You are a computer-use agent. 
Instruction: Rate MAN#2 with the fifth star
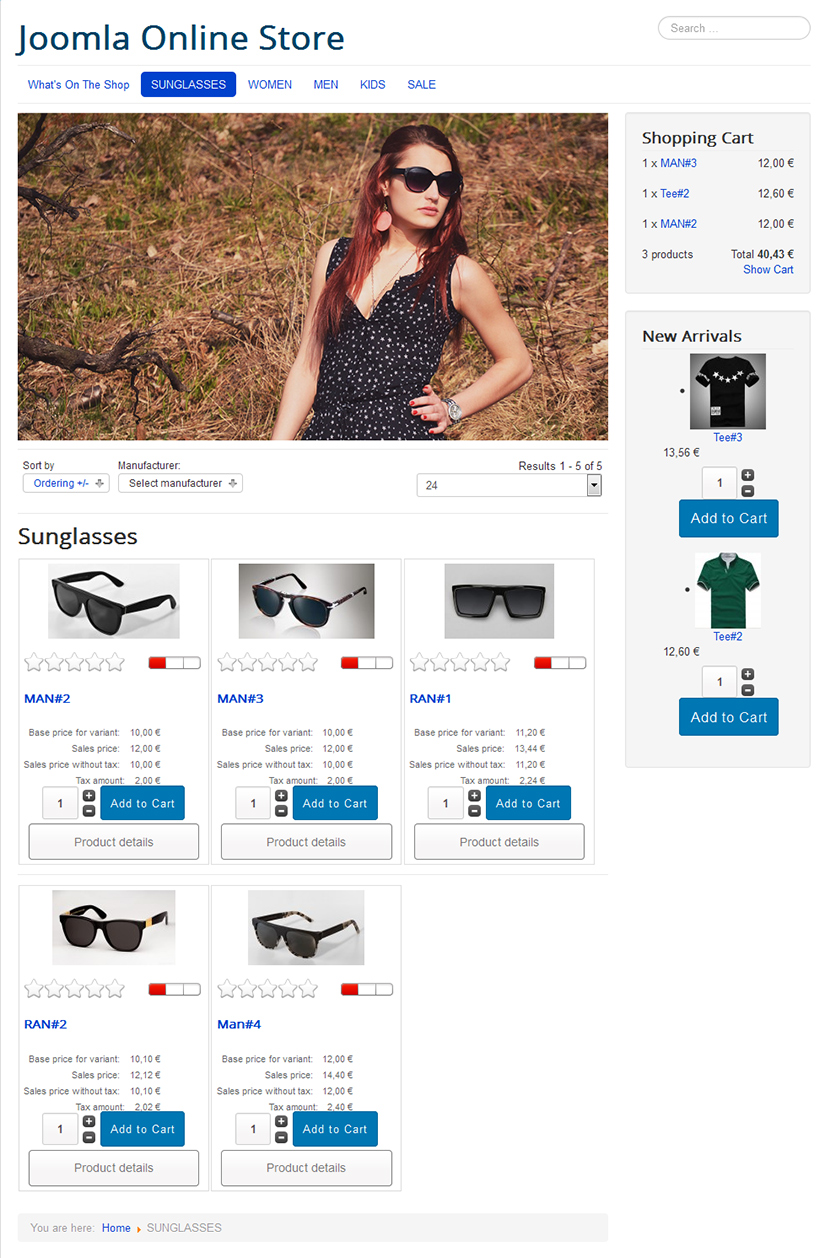click(x=114, y=662)
